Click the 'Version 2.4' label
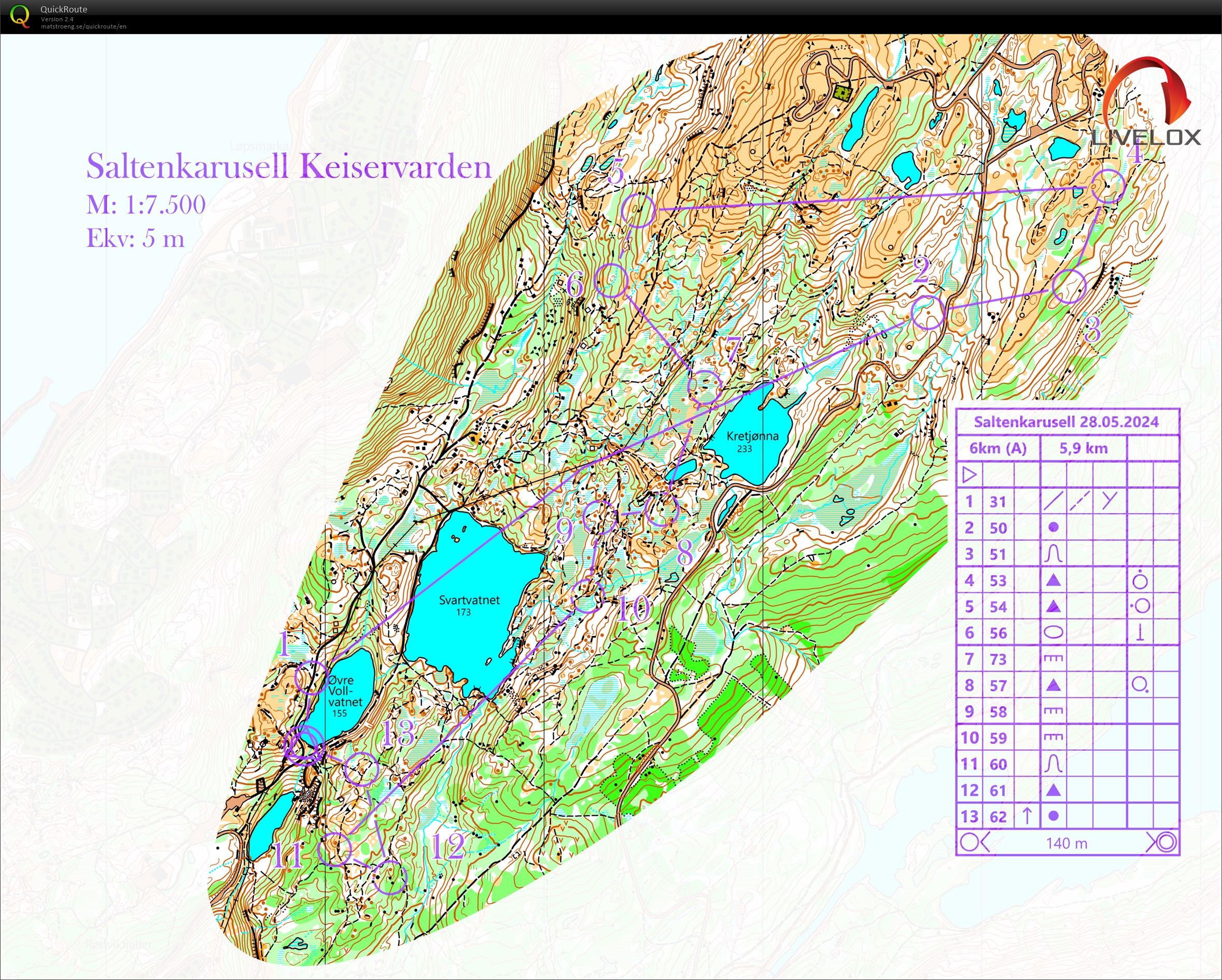Screen dimensions: 1222x980 click(x=57, y=19)
